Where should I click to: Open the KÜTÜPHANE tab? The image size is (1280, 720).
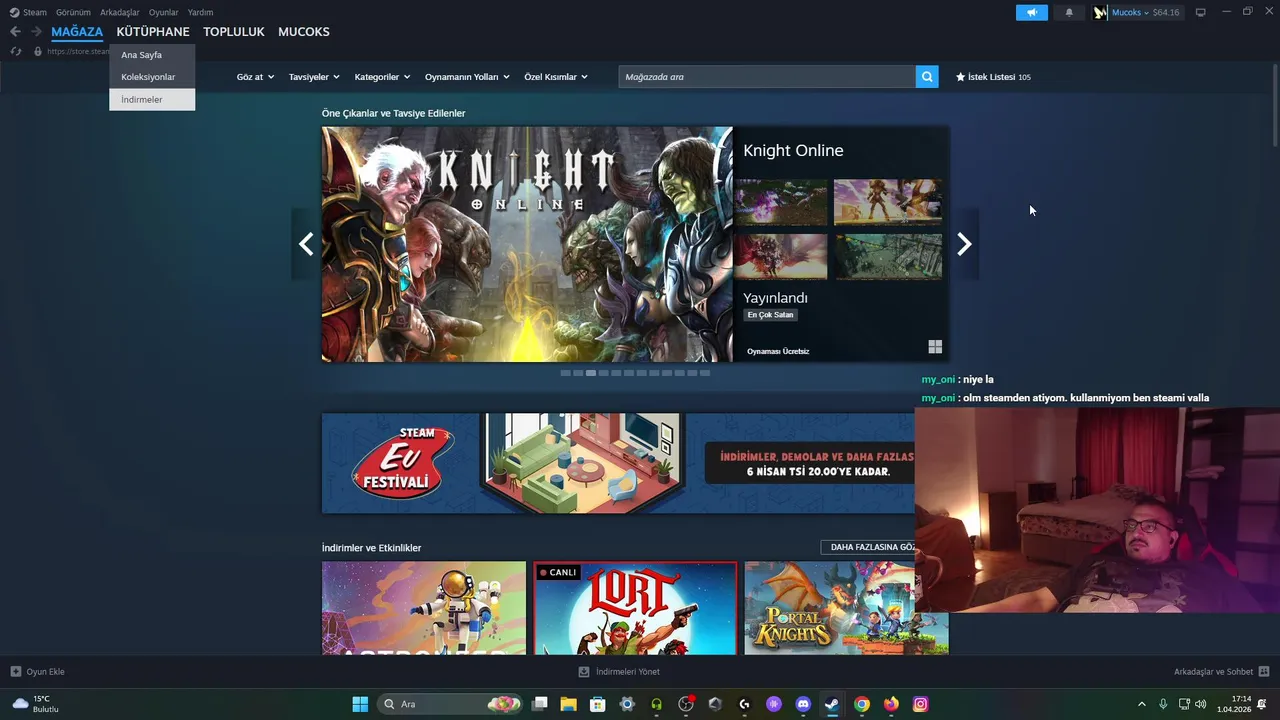tap(153, 32)
